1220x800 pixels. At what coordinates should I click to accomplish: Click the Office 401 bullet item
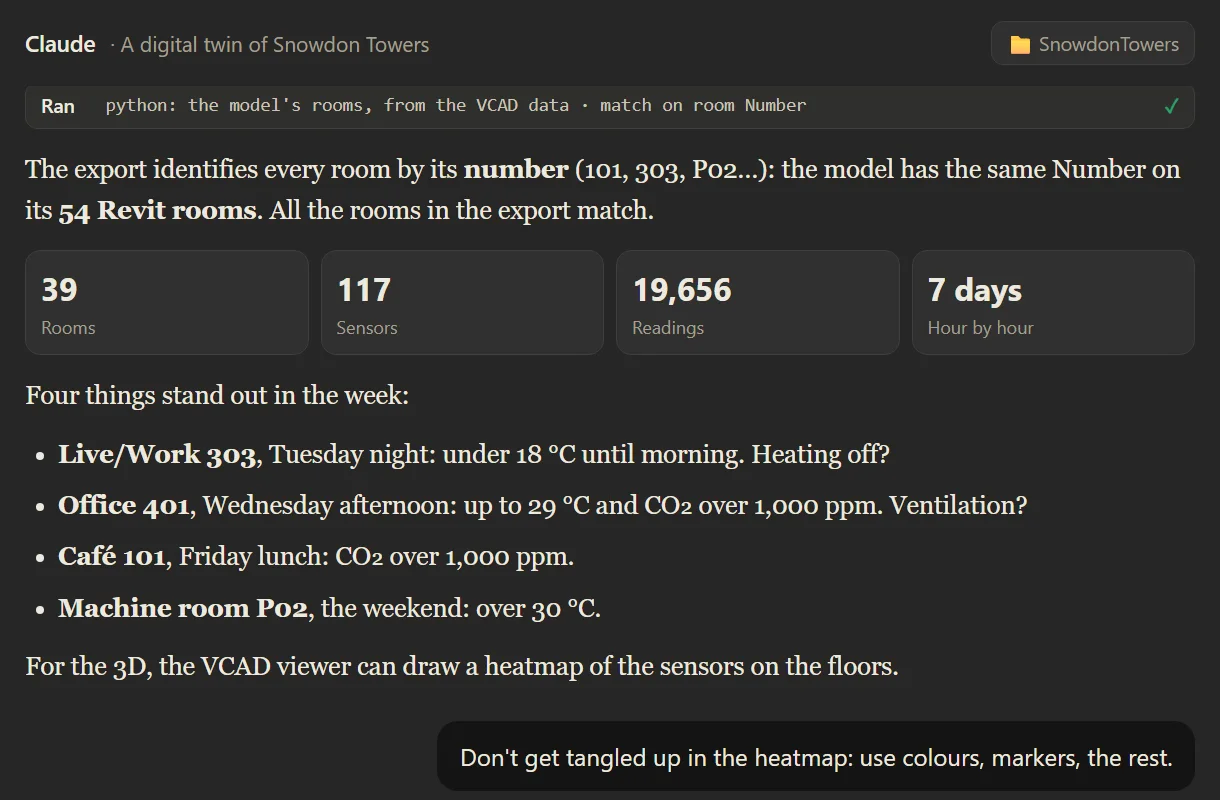[x=542, y=506]
